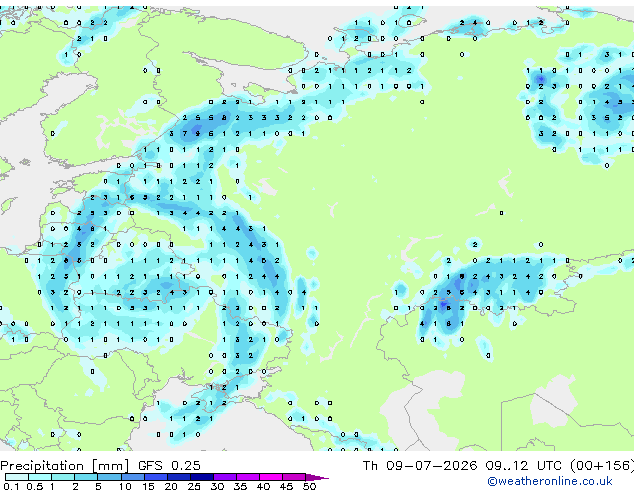The width and height of the screenshot is (634, 490).
Task: Click the 15–20 mm legend swatch
Action: [155, 477]
